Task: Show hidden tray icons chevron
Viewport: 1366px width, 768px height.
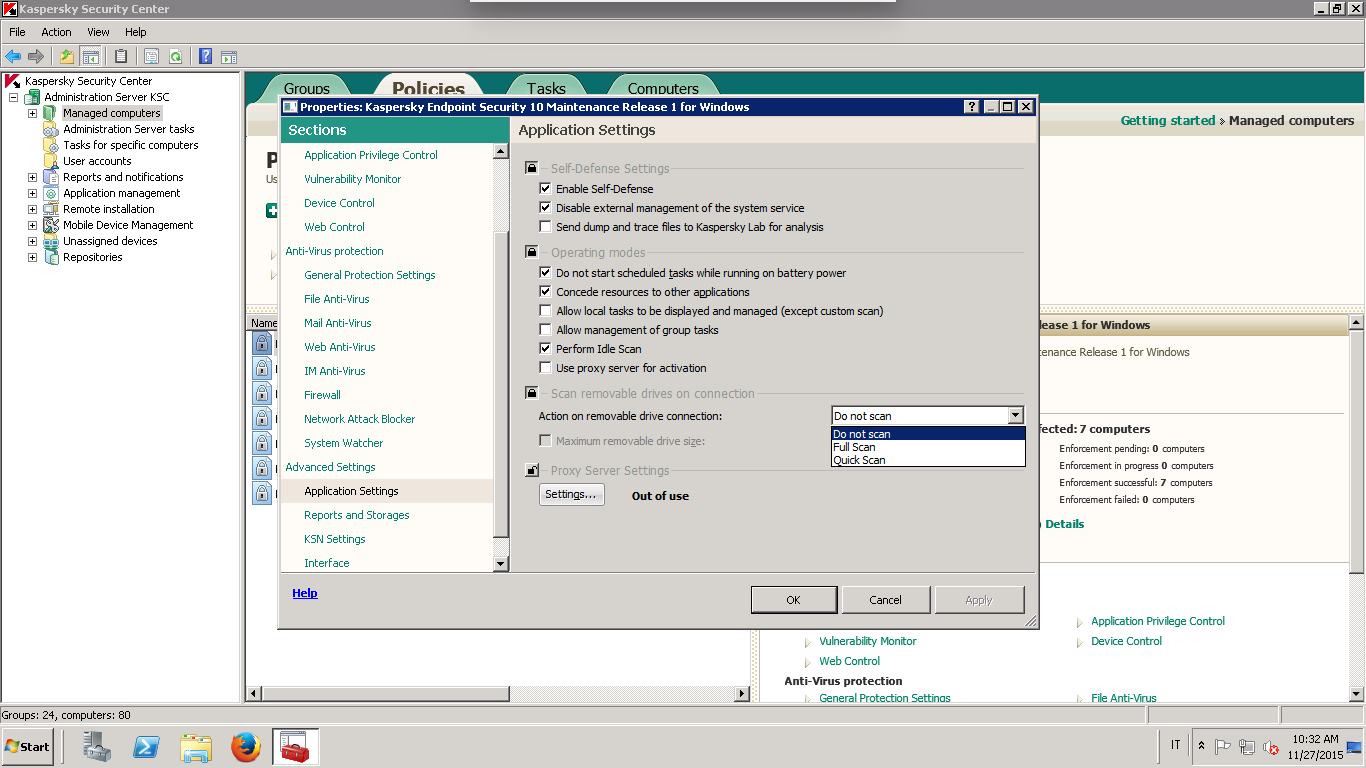Action: click(1201, 746)
